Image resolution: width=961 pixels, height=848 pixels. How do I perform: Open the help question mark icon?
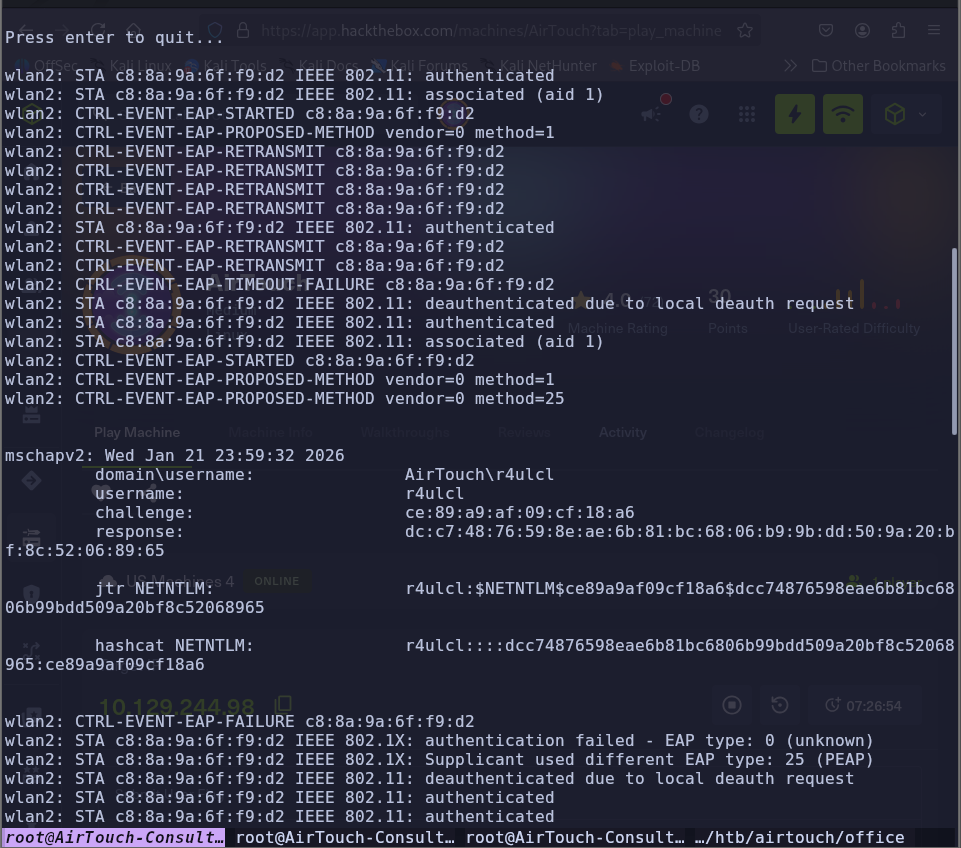699,114
